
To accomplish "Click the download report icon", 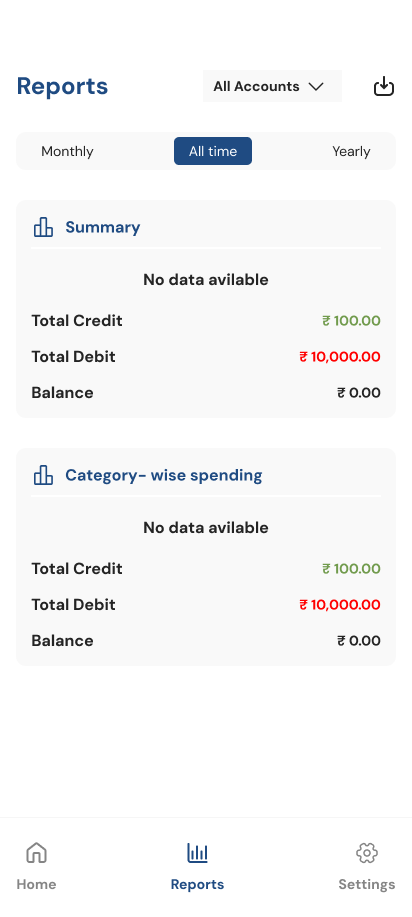I will click(384, 87).
